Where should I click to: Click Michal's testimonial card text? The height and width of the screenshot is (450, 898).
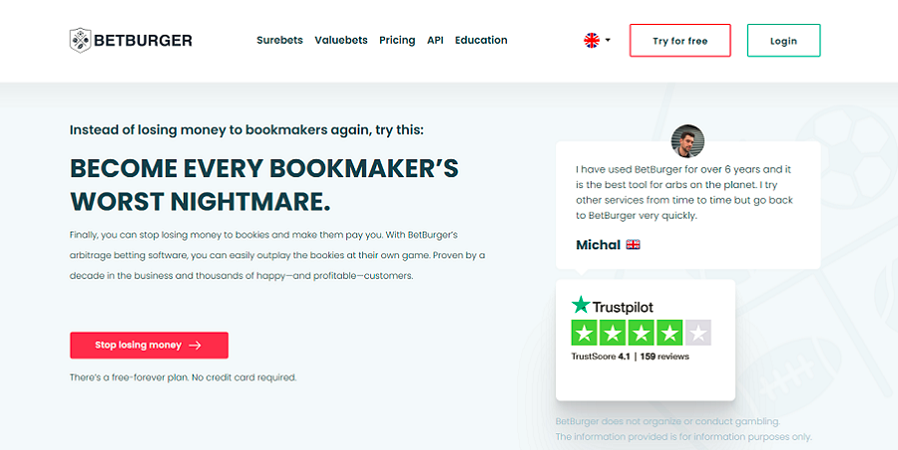[x=684, y=192]
